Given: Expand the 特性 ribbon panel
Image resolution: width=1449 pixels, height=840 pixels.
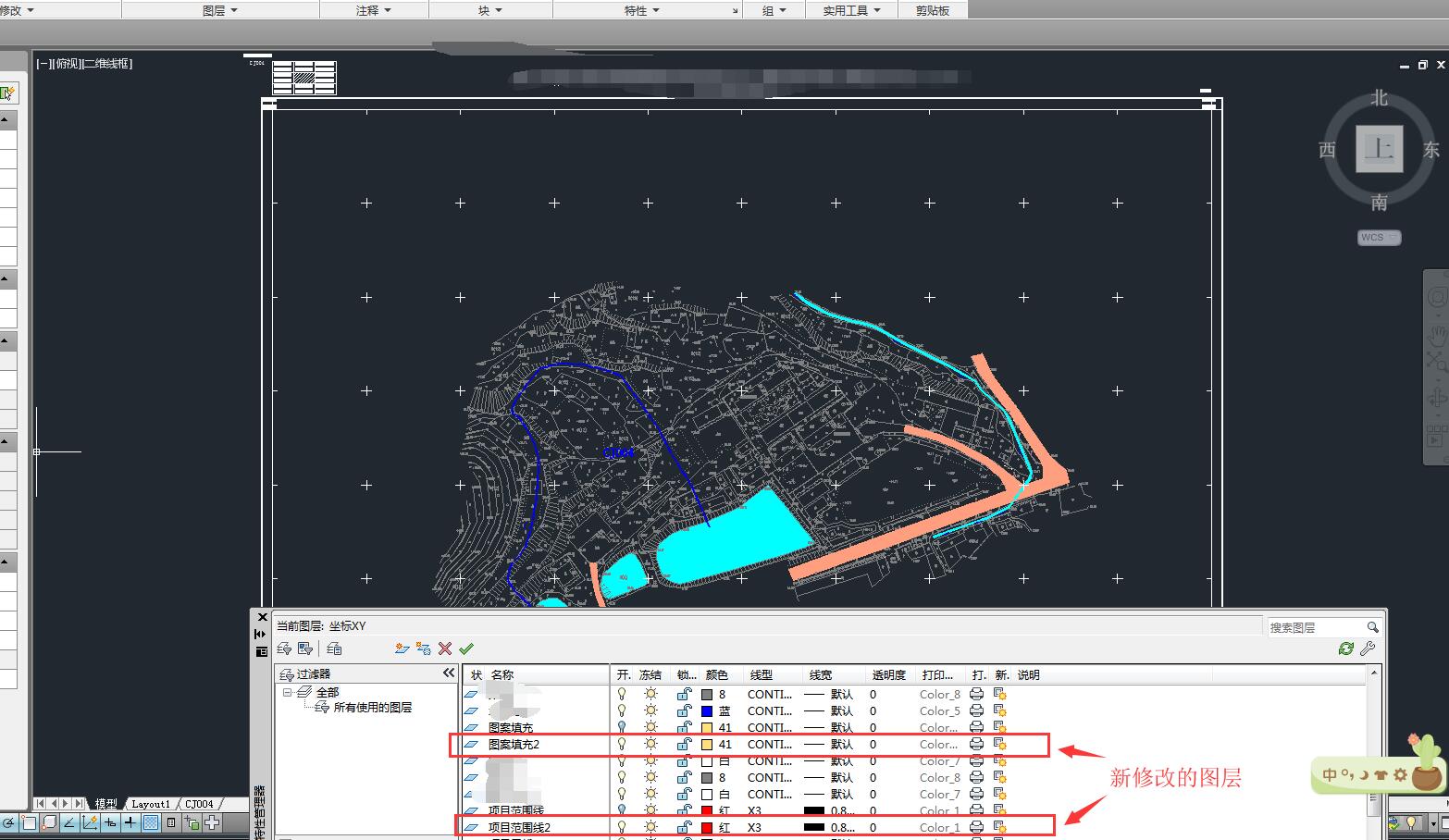Looking at the screenshot, I should (642, 10).
